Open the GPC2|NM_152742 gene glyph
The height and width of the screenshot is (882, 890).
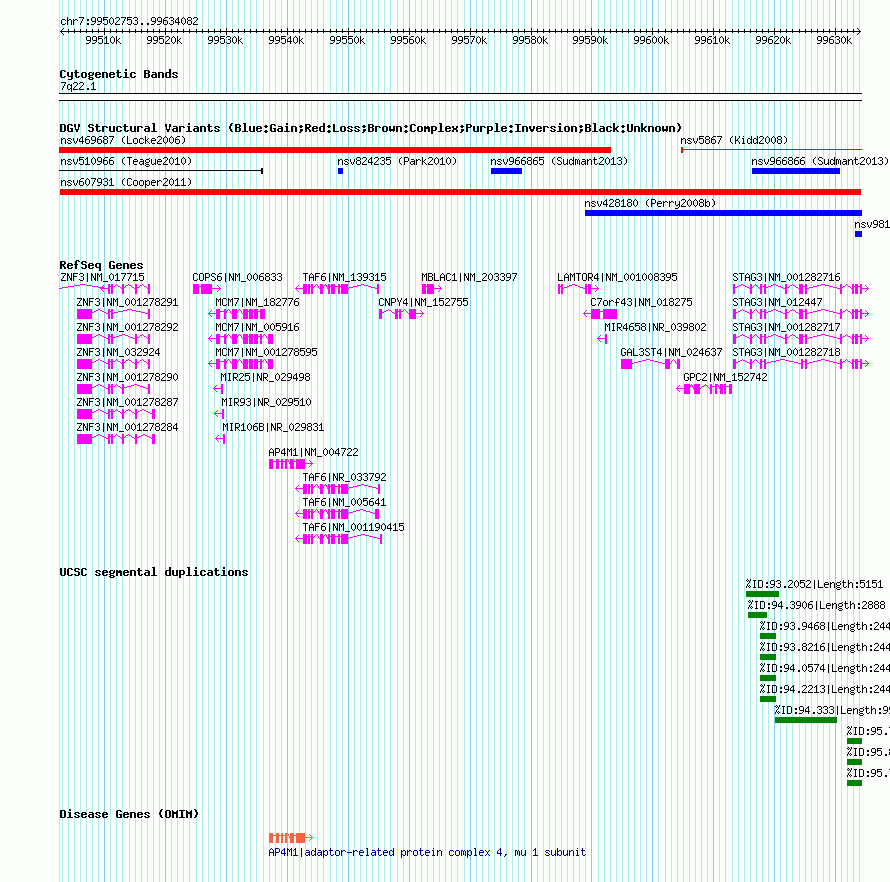coord(704,389)
